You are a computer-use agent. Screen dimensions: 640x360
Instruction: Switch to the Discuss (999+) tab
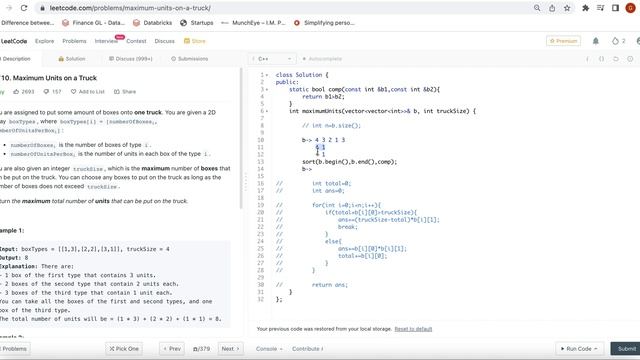[131, 59]
